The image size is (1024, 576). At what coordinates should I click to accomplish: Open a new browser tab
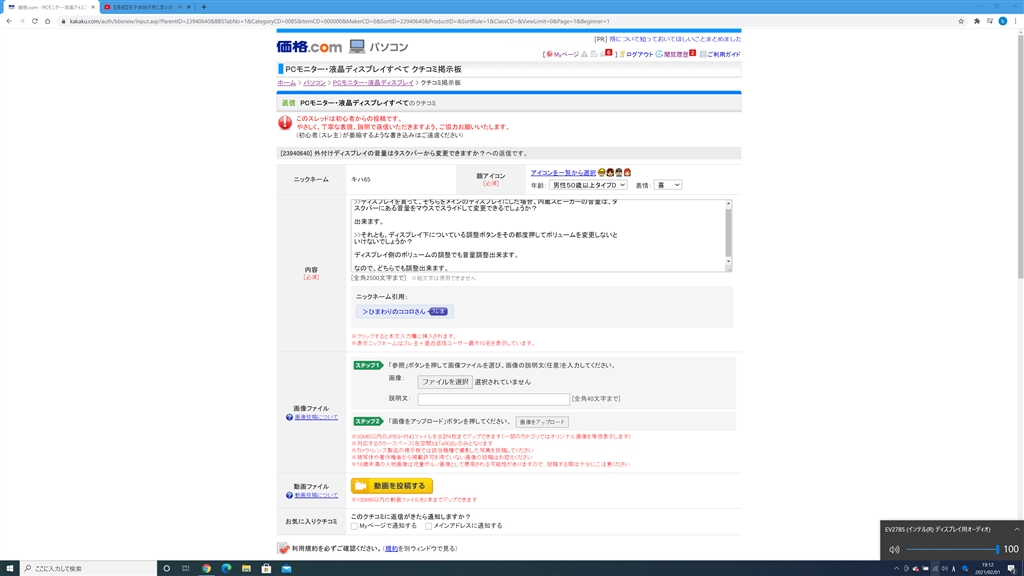(x=204, y=7)
